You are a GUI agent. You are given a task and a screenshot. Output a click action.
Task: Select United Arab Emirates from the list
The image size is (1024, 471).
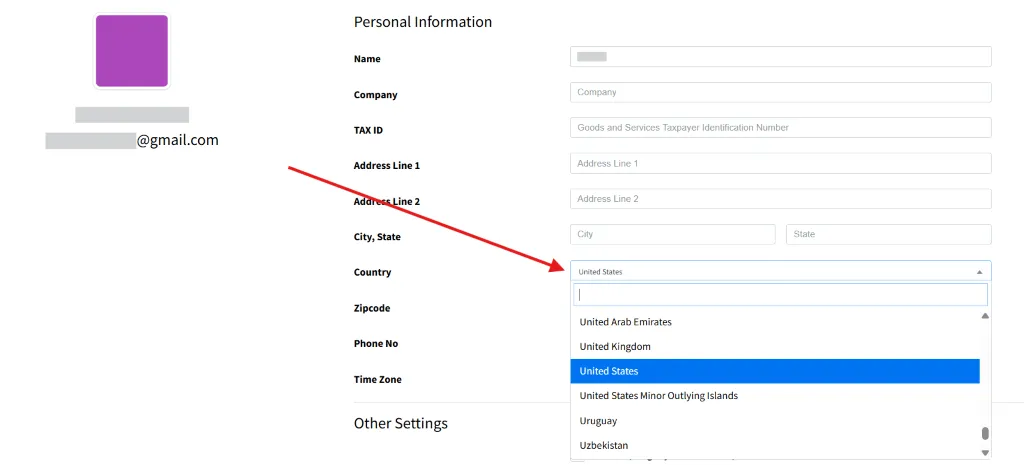[x=625, y=322]
